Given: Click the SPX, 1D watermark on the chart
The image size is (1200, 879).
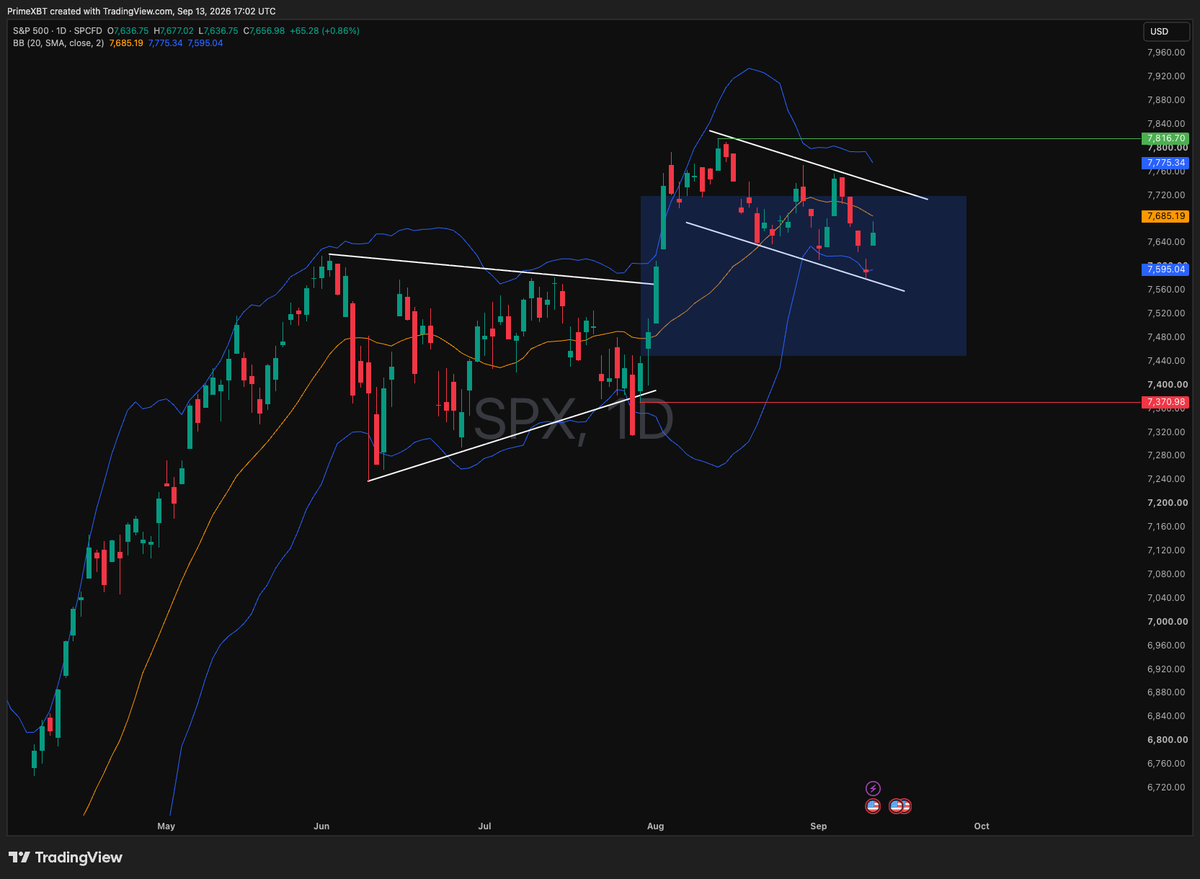Looking at the screenshot, I should (573, 420).
